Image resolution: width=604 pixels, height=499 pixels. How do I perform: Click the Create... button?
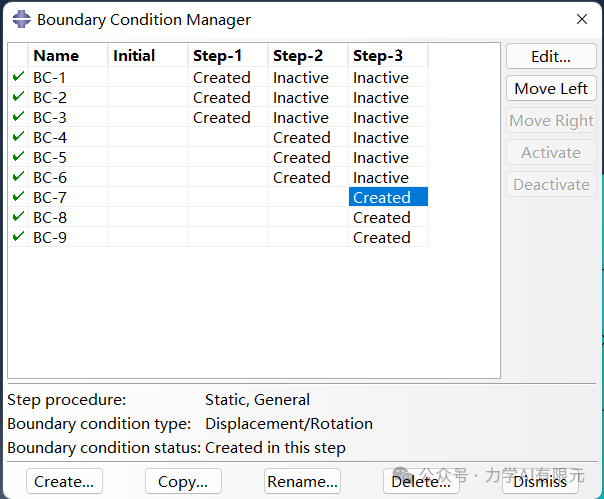64,481
